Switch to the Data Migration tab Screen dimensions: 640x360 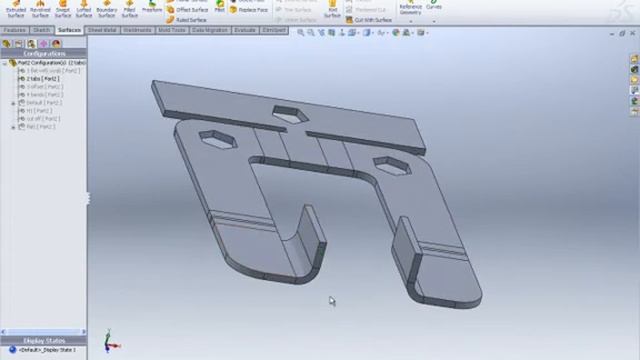210,30
